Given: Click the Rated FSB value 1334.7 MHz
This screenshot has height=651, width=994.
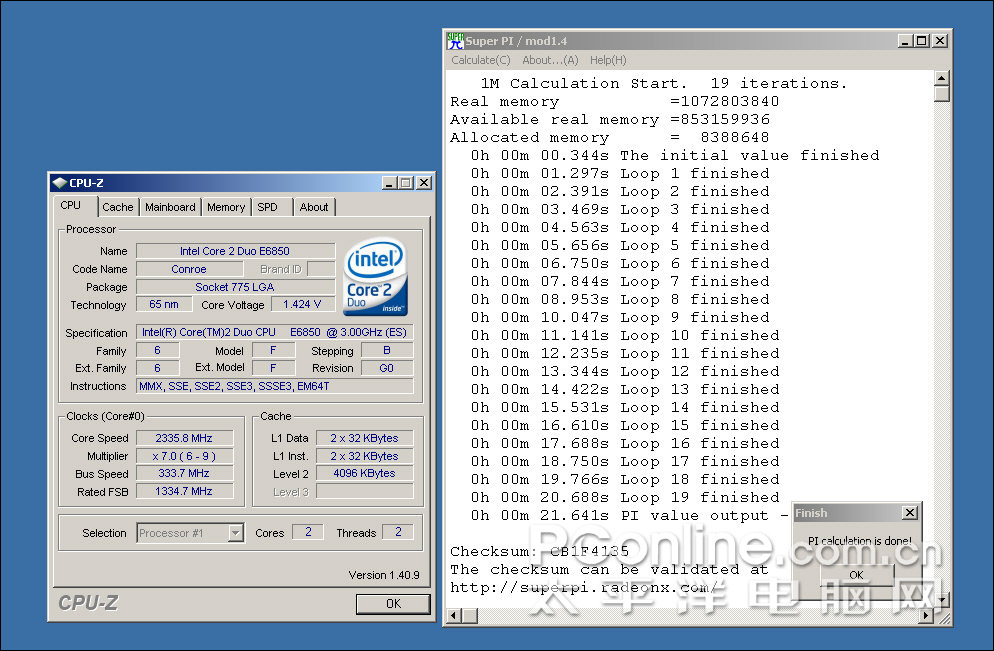Looking at the screenshot, I should click(184, 491).
